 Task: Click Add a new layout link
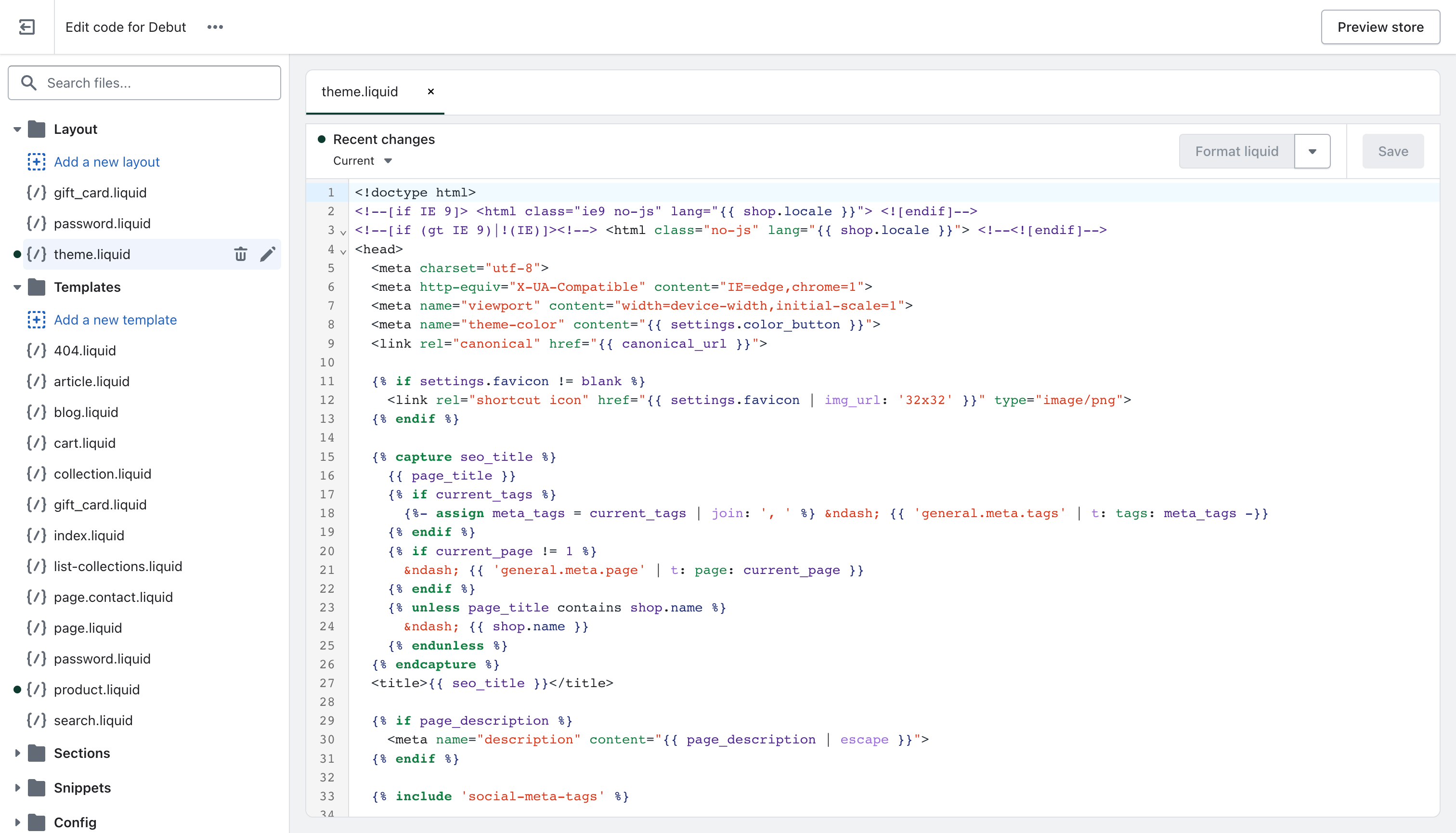point(107,162)
